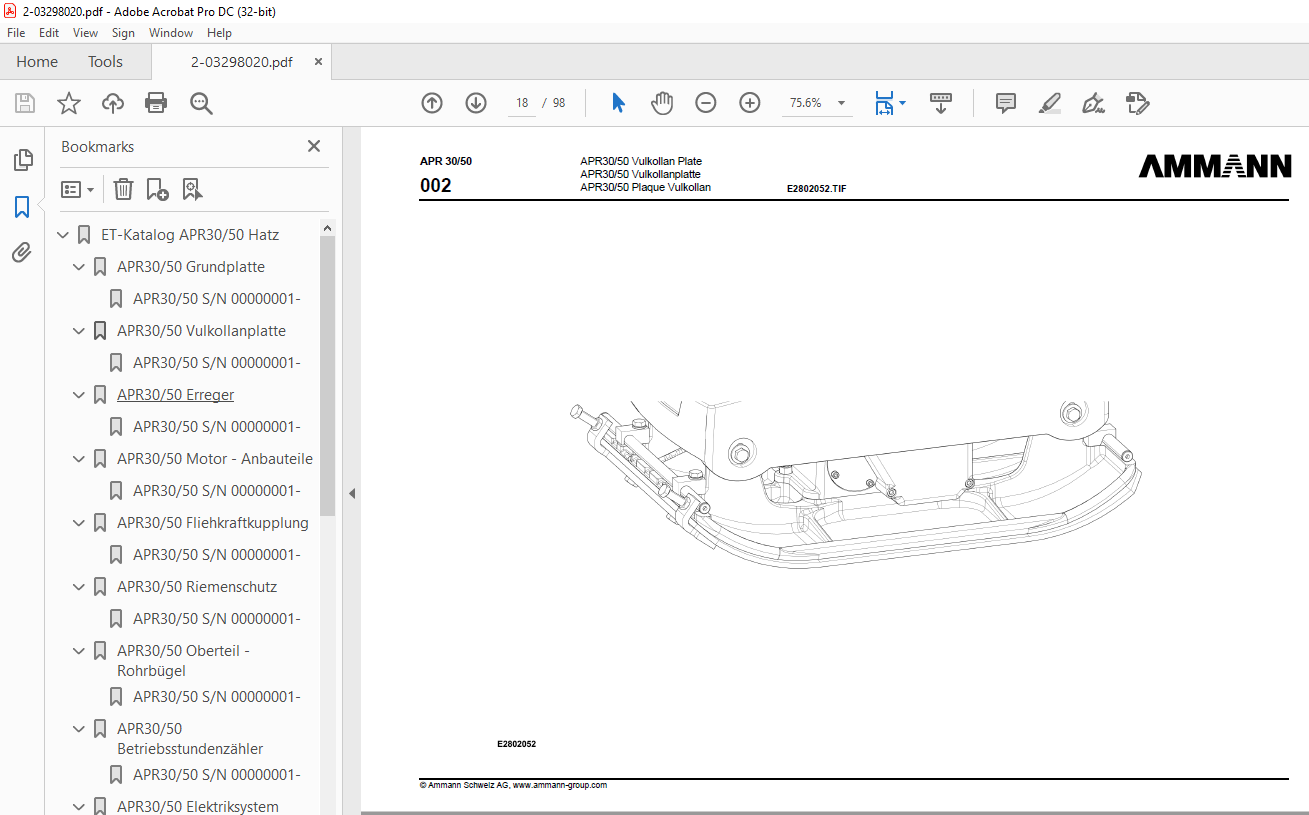Open the stamp and edit tool icon
The height and width of the screenshot is (815, 1309).
1137,103
